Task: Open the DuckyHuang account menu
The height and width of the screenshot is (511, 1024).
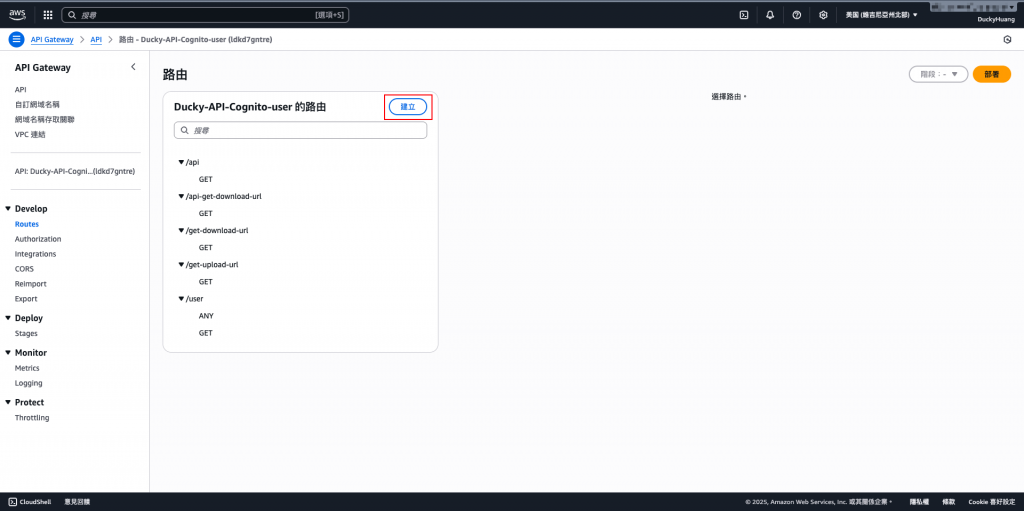Action: (x=996, y=20)
